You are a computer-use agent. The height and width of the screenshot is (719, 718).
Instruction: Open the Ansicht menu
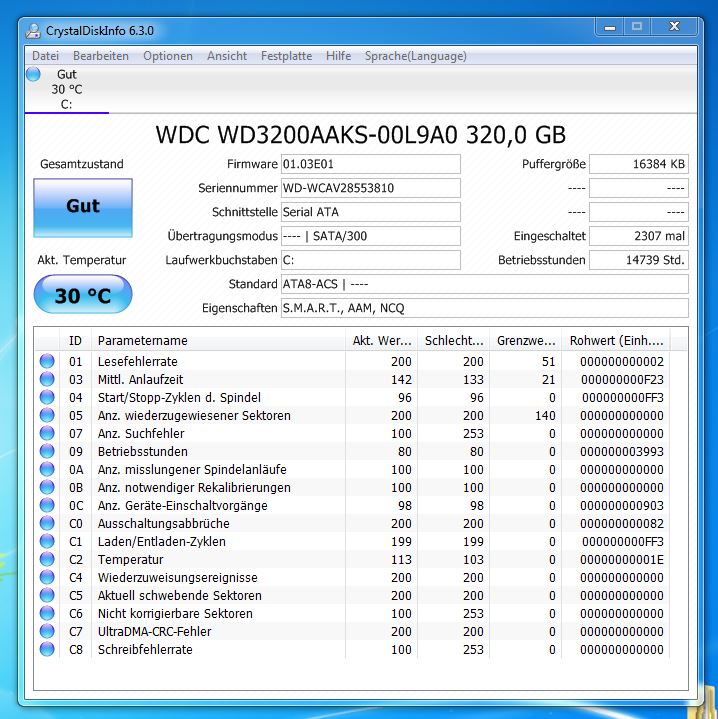point(227,56)
